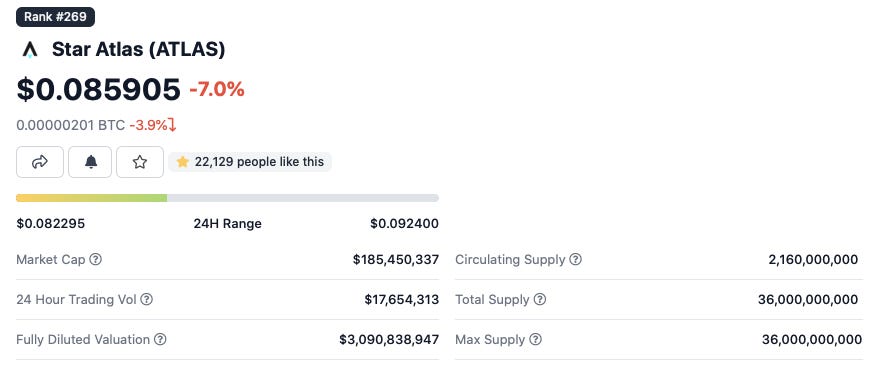Image resolution: width=876 pixels, height=369 pixels.
Task: Click Circulating Supply info icon
Action: (x=575, y=259)
